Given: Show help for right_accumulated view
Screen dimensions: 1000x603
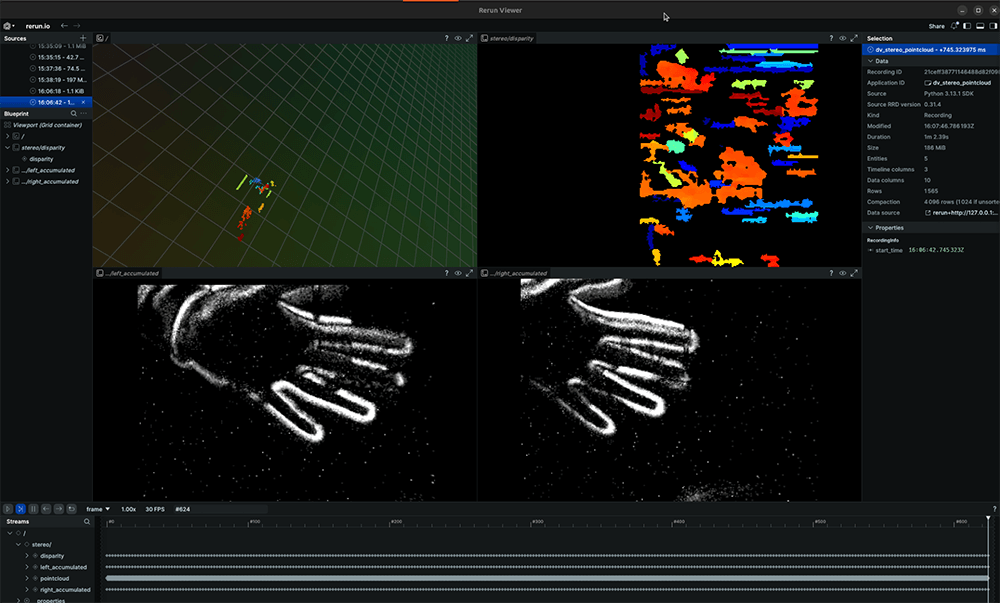Looking at the screenshot, I should (x=831, y=273).
